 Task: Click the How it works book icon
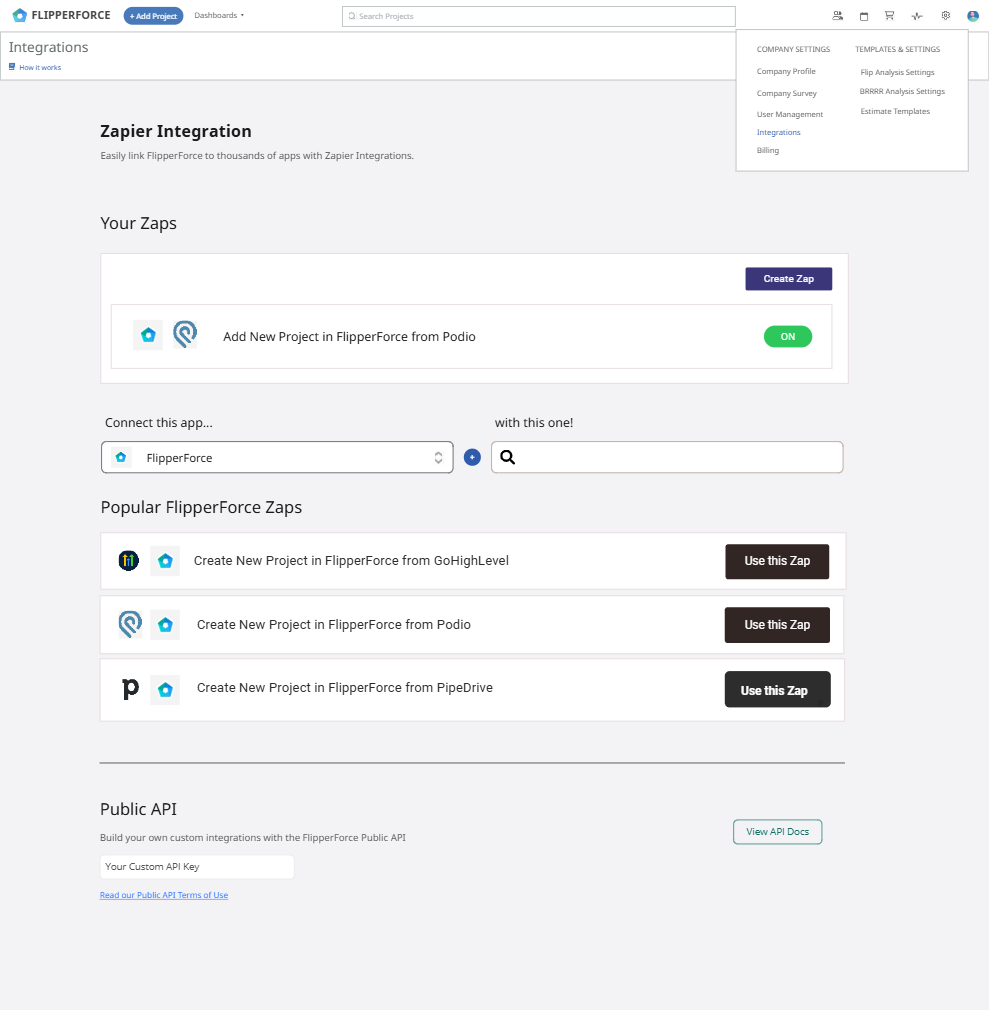[x=12, y=67]
